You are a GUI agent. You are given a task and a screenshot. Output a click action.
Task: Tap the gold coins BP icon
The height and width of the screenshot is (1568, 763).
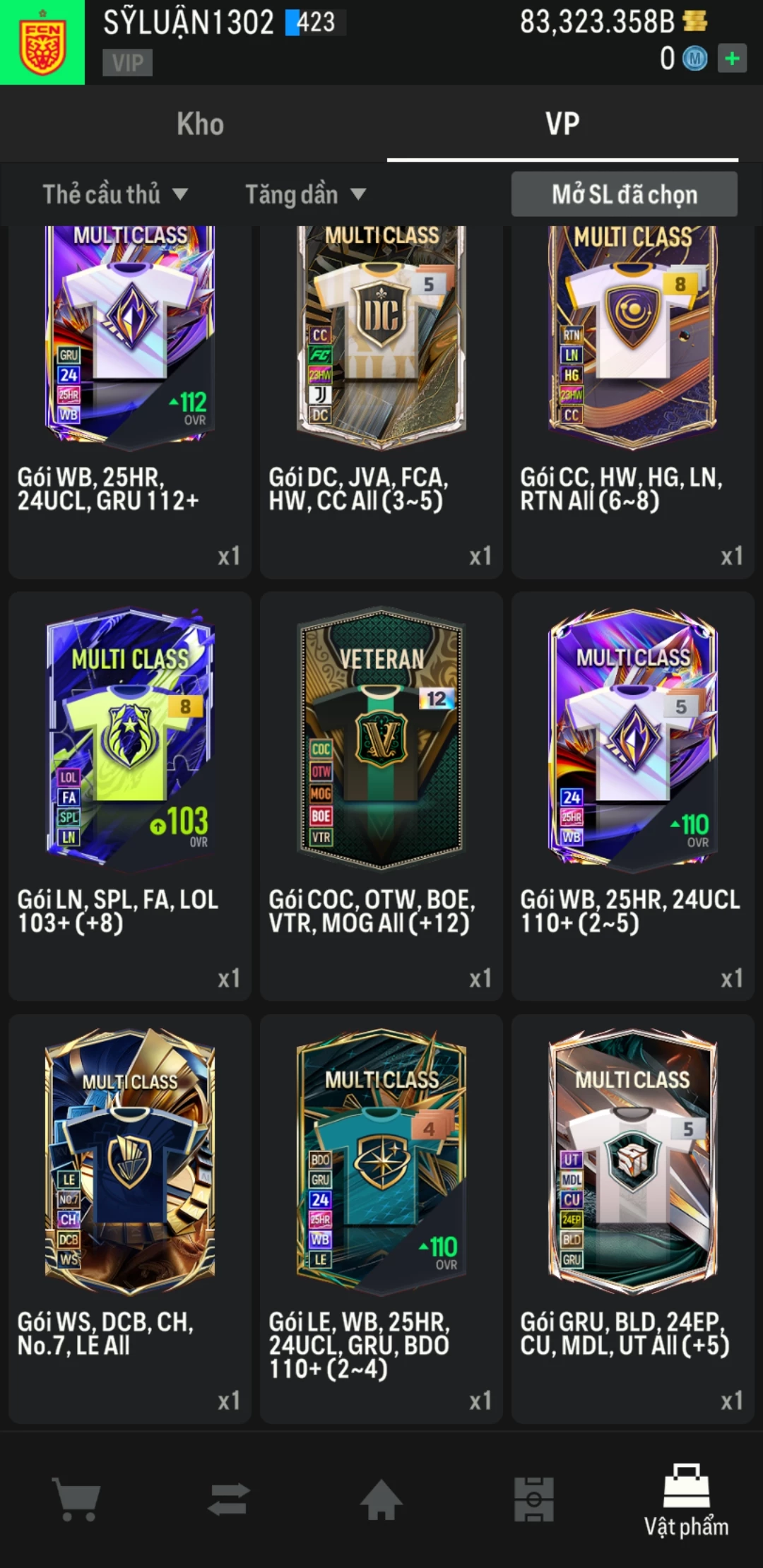695,20
